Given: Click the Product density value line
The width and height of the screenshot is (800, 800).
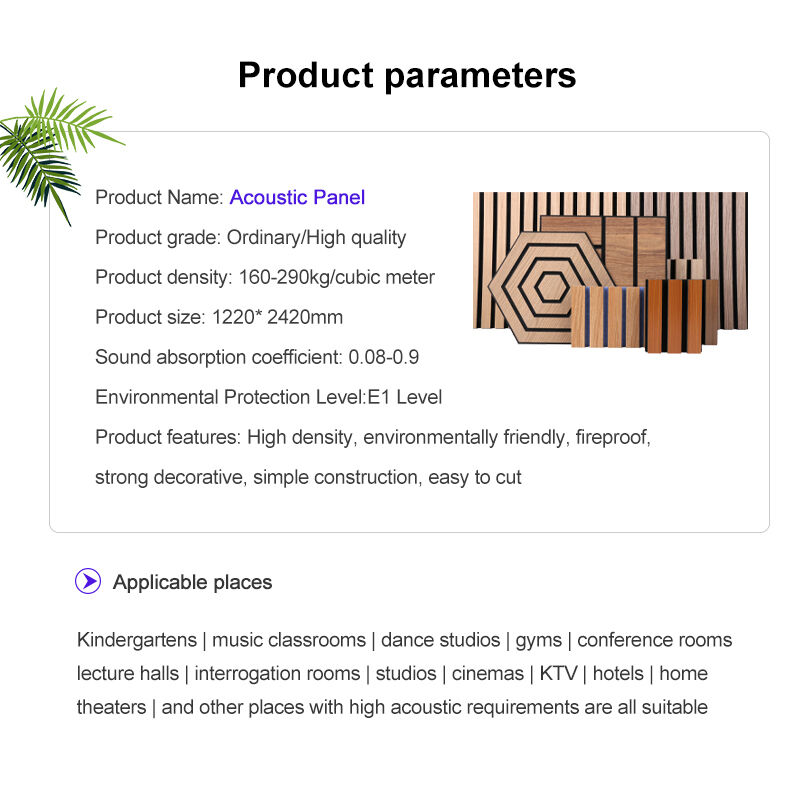Looking at the screenshot, I should pyautogui.click(x=265, y=277).
